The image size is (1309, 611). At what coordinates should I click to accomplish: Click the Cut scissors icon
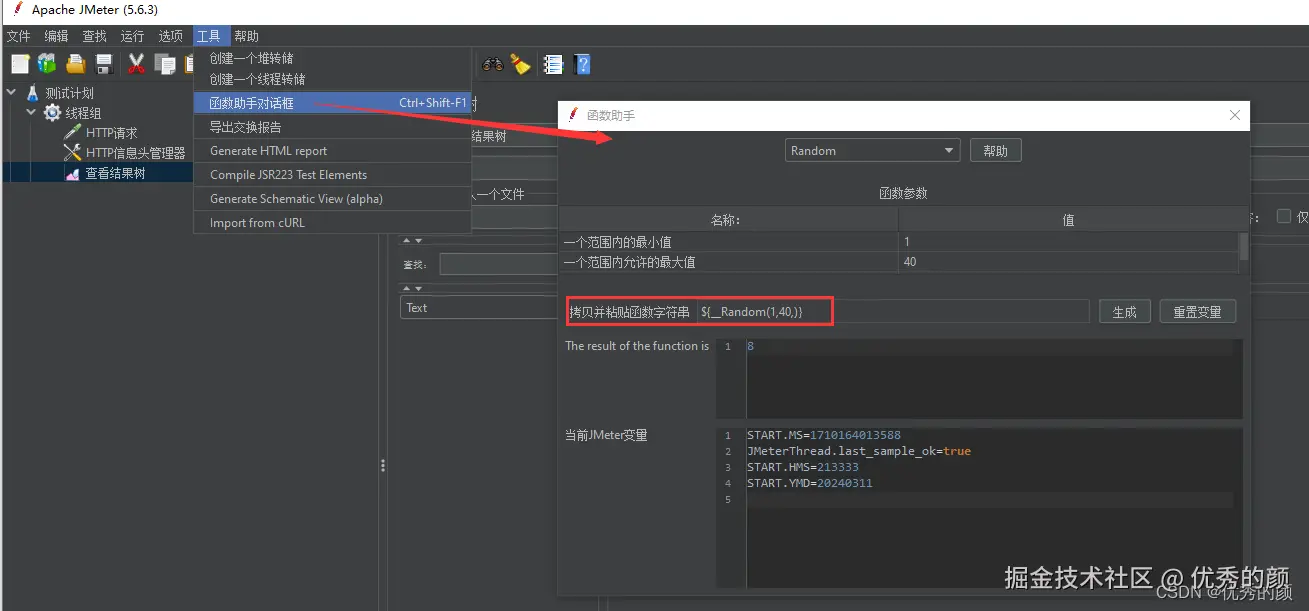click(136, 64)
